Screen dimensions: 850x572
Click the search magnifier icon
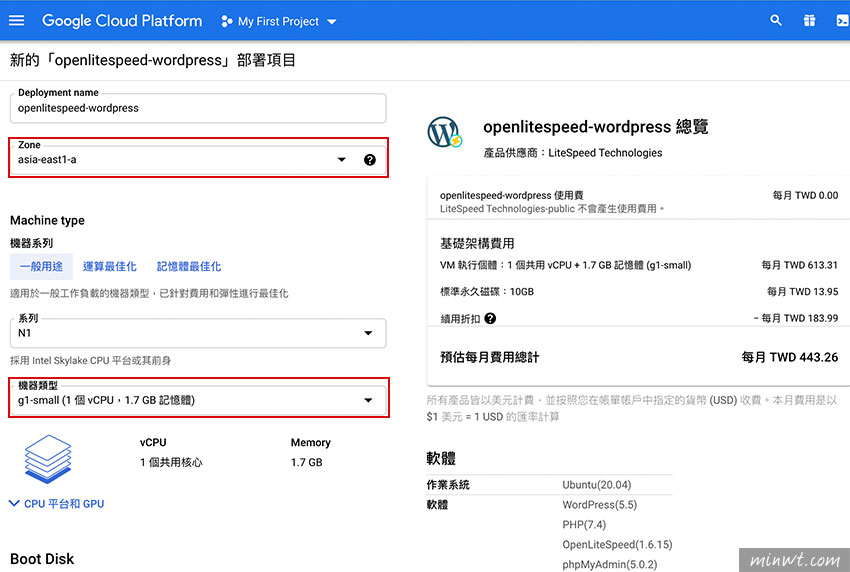pyautogui.click(x=776, y=21)
